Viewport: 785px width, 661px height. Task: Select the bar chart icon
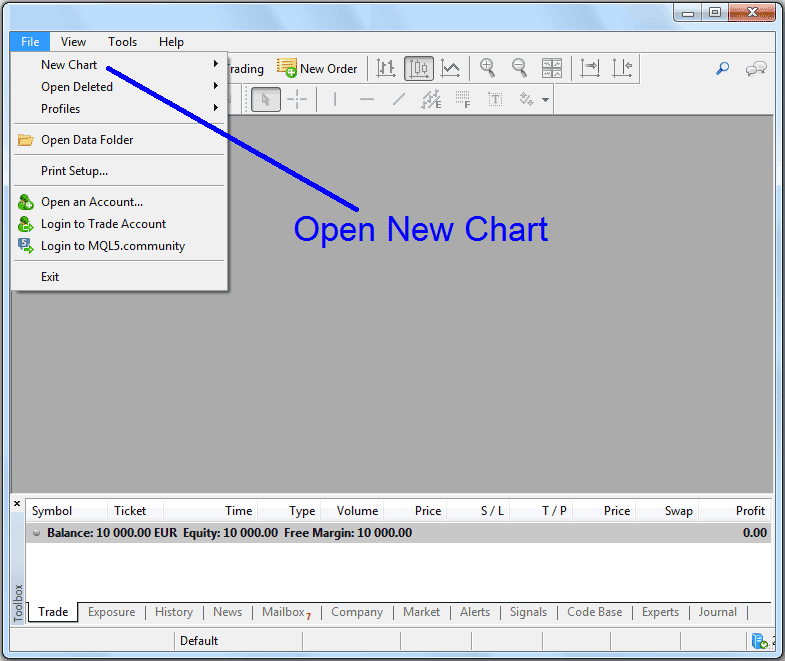(x=385, y=68)
